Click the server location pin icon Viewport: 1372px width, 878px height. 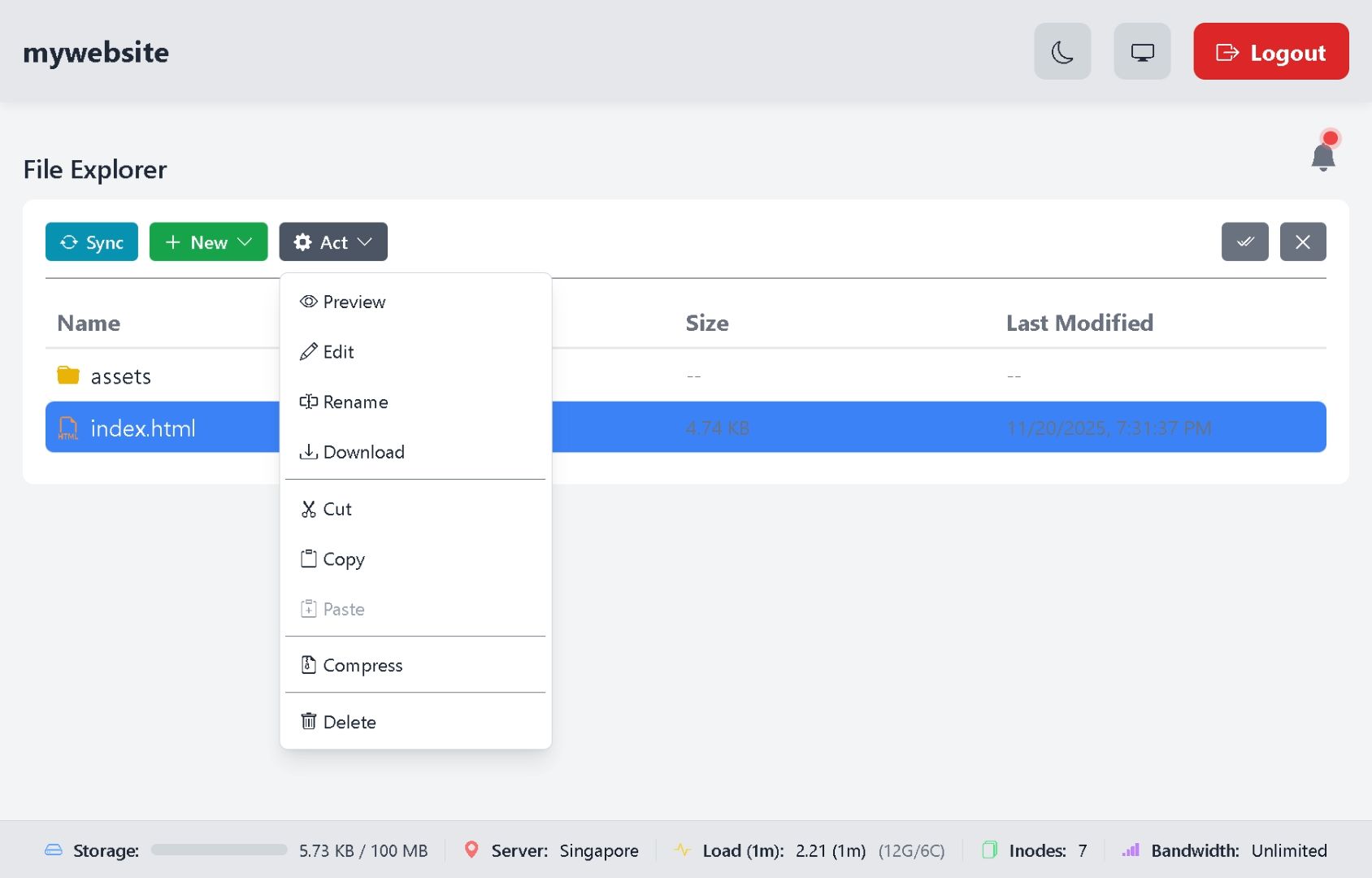tap(471, 850)
